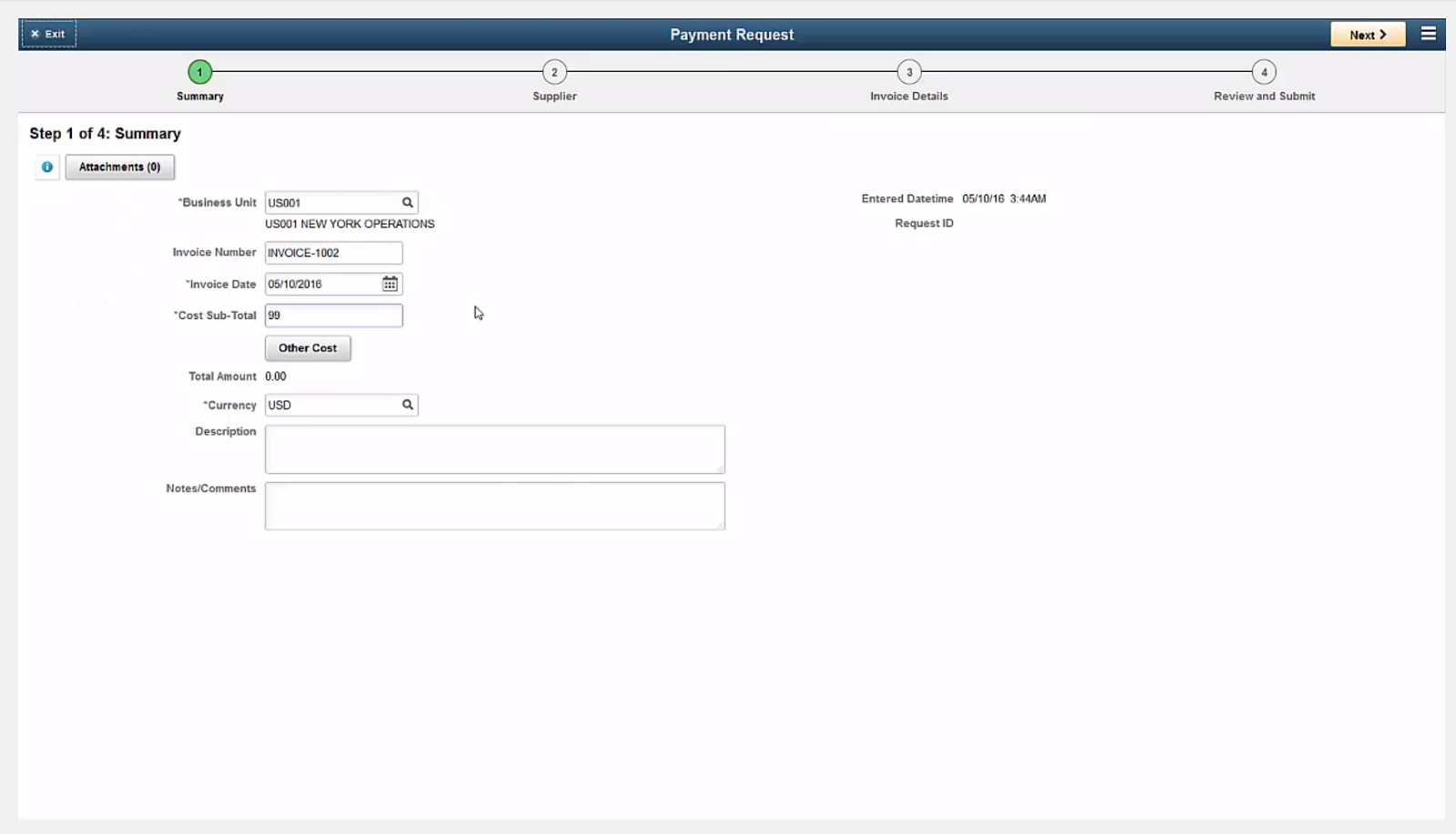Open the hamburger actions menu
This screenshot has height=834, width=1456.
click(x=1429, y=33)
